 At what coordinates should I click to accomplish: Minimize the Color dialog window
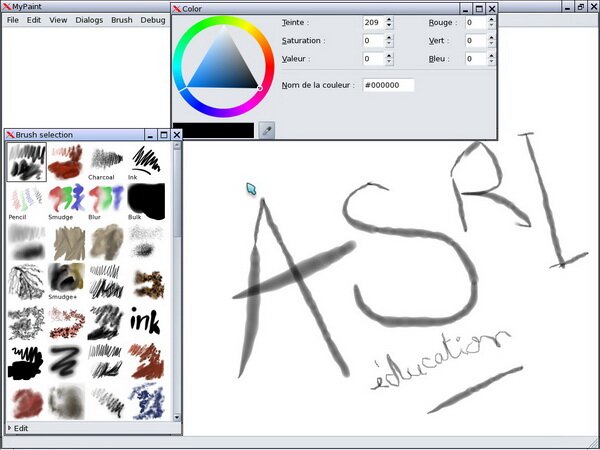pos(465,8)
